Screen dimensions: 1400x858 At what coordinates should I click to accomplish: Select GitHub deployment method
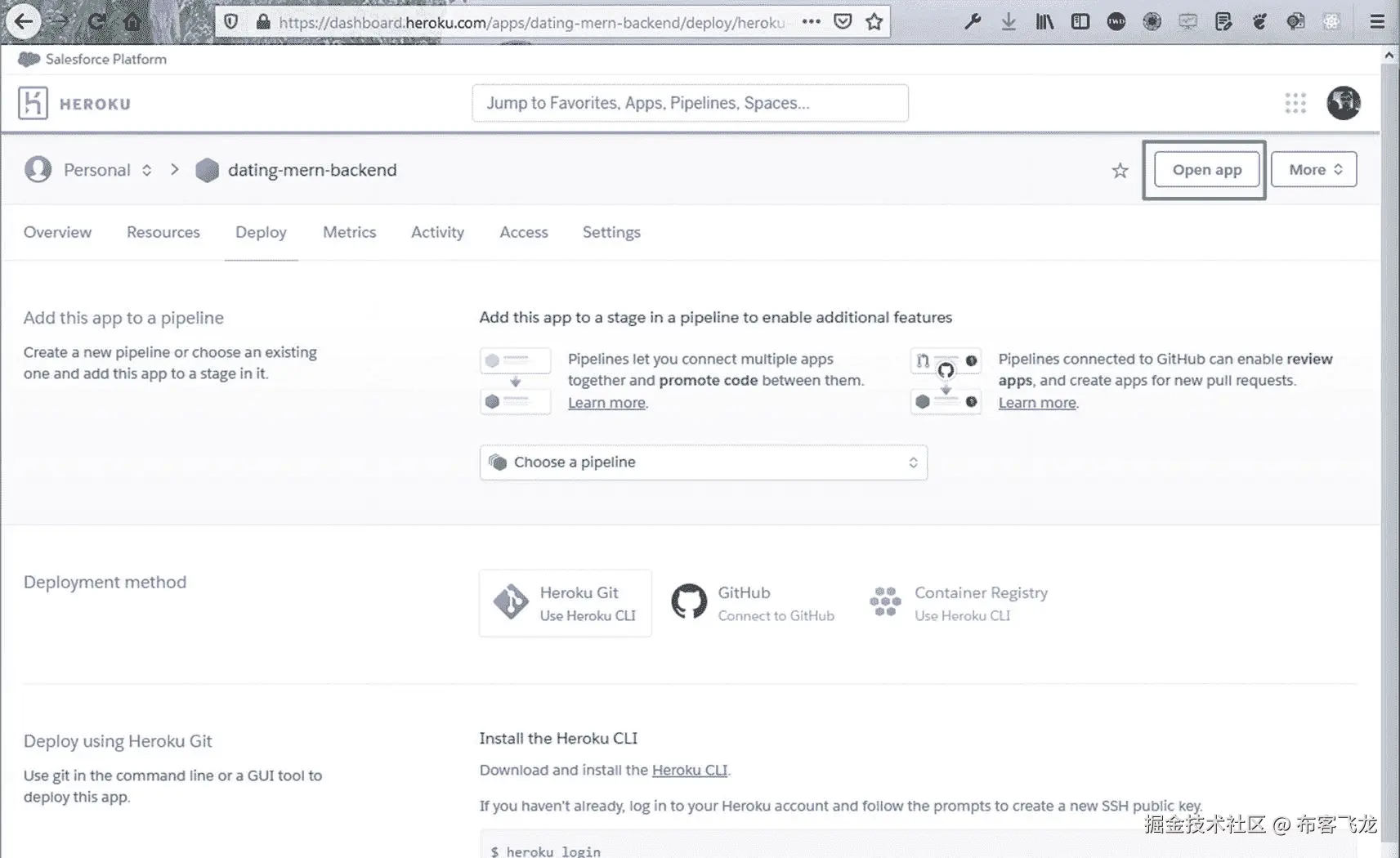(x=753, y=603)
